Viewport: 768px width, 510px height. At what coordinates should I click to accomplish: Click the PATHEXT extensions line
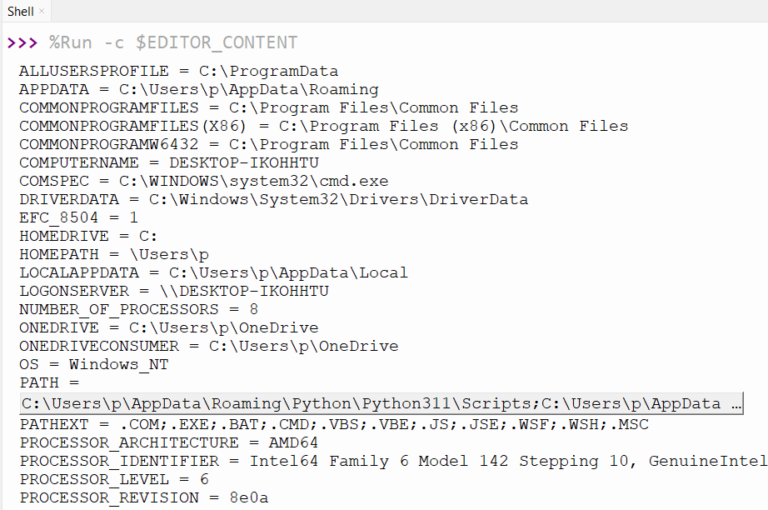point(333,424)
